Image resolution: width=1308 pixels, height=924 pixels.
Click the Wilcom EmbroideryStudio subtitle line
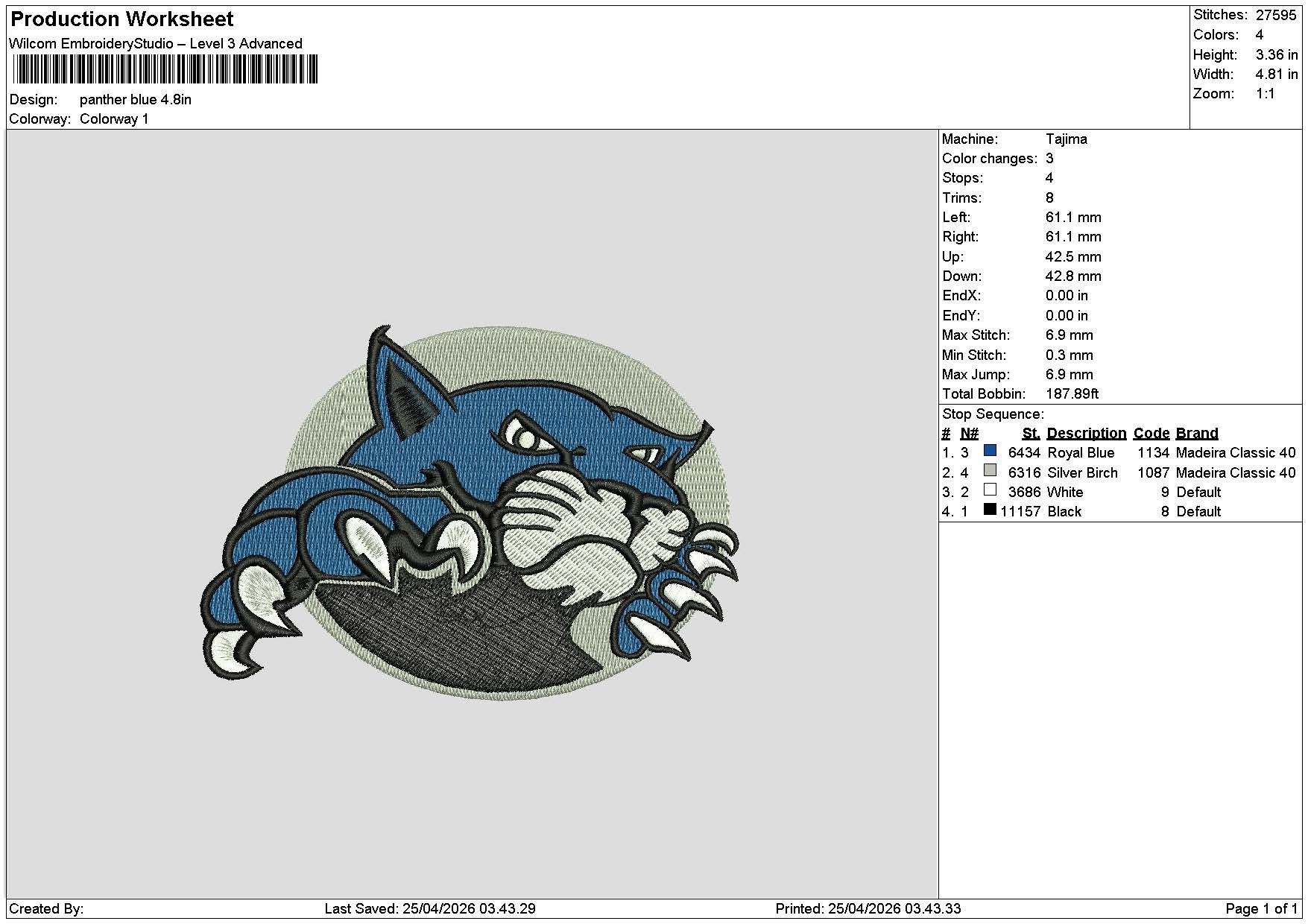156,43
